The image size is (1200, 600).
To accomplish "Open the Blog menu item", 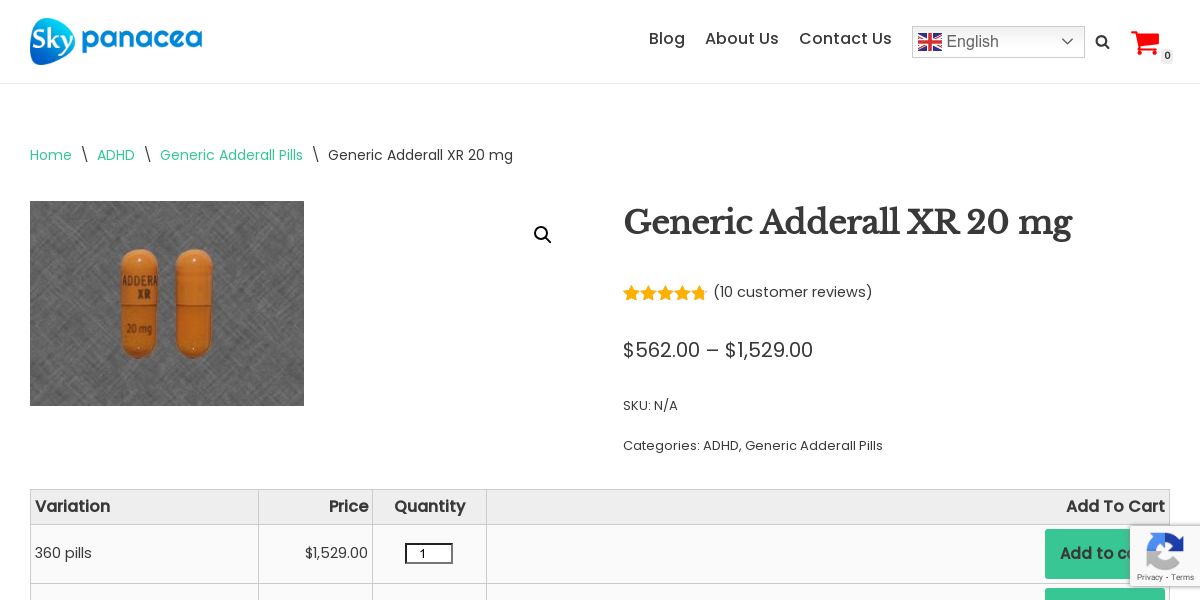I will [666, 39].
